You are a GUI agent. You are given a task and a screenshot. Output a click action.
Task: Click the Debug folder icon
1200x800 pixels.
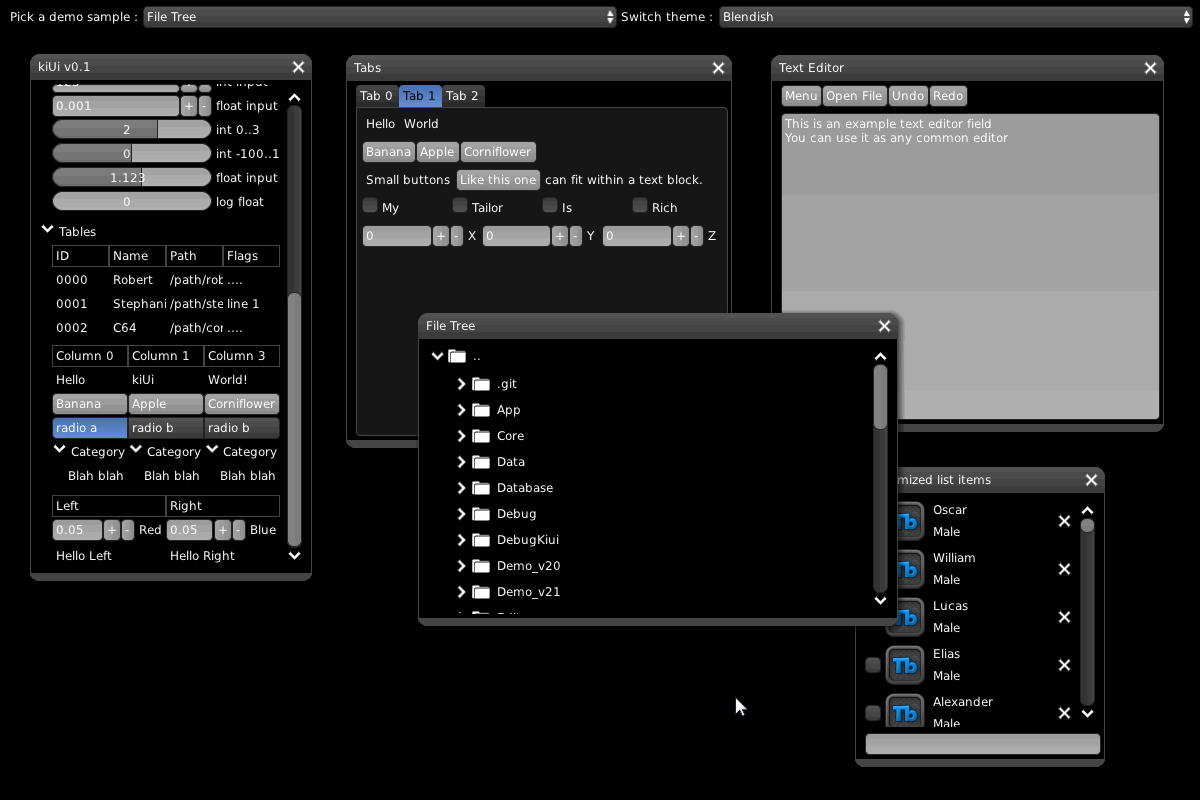[481, 514]
